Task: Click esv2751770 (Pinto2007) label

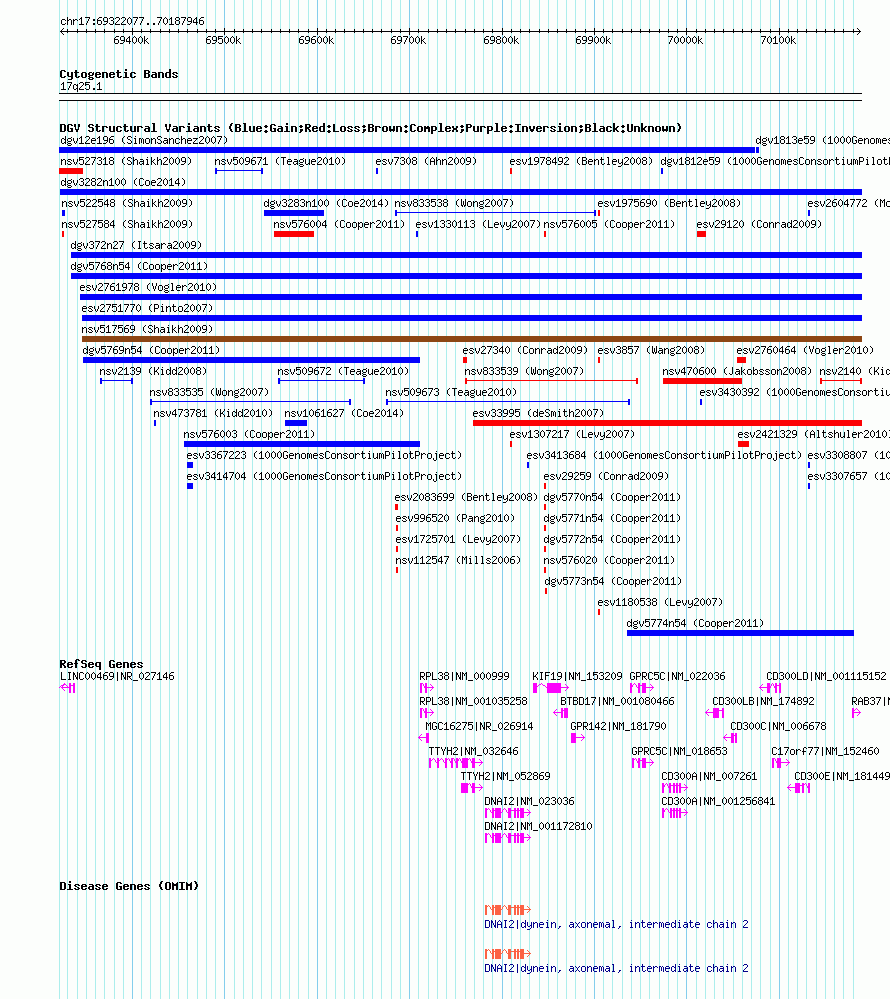Action: 147,308
